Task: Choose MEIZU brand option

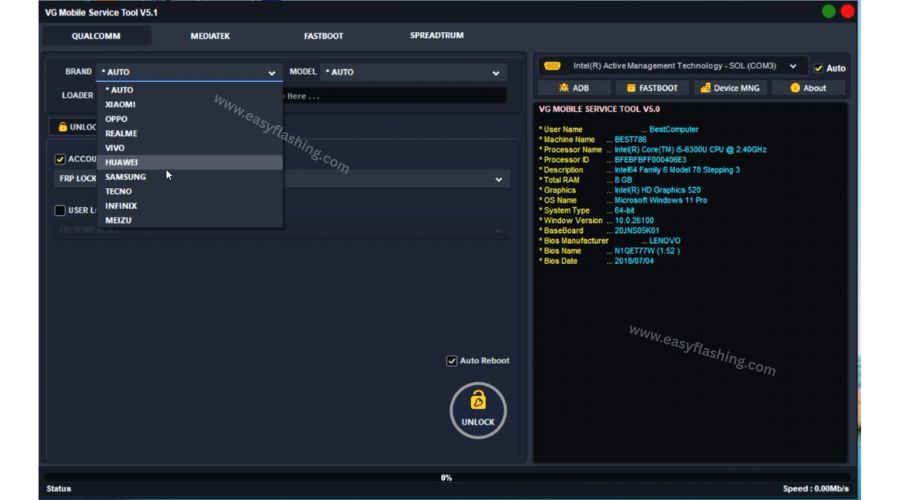Action: pyautogui.click(x=189, y=220)
